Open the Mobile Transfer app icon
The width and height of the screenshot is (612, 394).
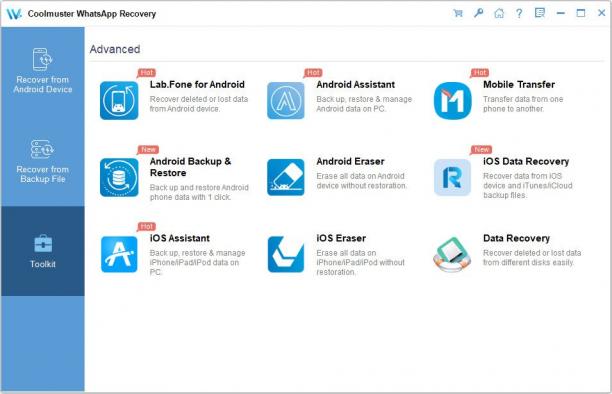click(x=452, y=100)
